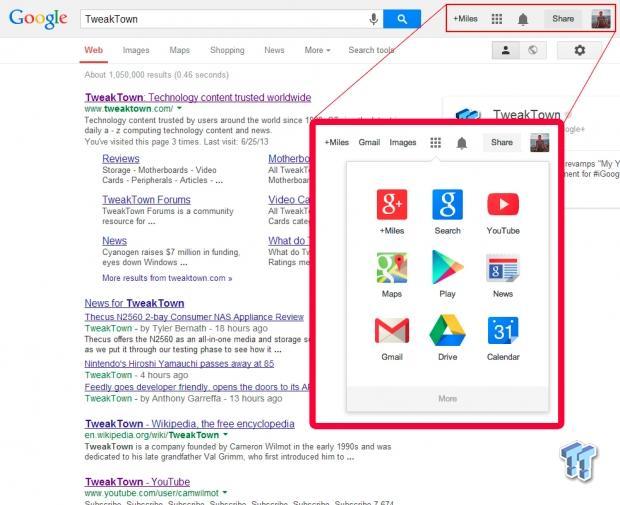Open Google Play from the apps grid
This screenshot has height=505, width=620.
447,267
